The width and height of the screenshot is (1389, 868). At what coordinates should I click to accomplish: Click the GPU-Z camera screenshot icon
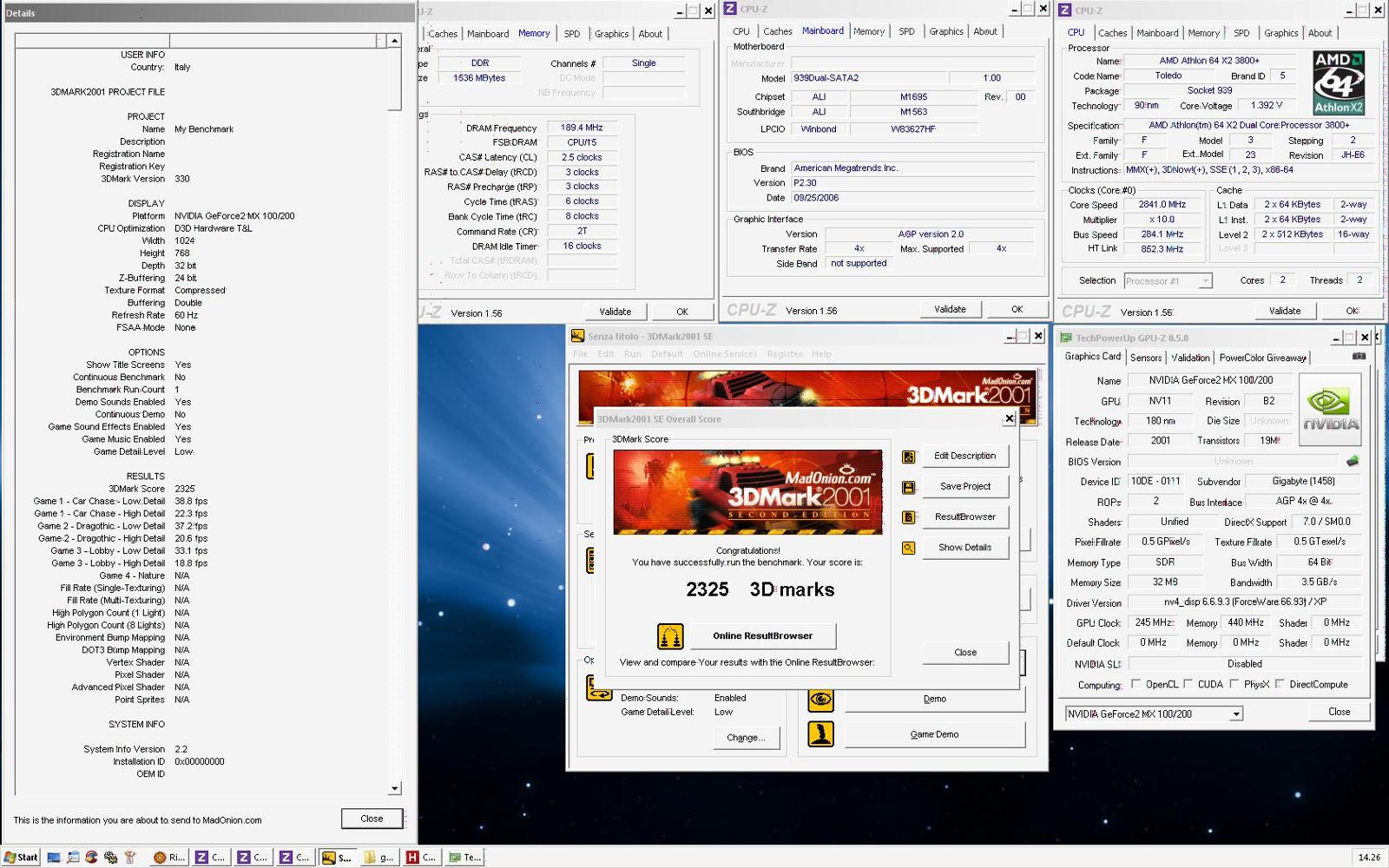tap(1359, 357)
